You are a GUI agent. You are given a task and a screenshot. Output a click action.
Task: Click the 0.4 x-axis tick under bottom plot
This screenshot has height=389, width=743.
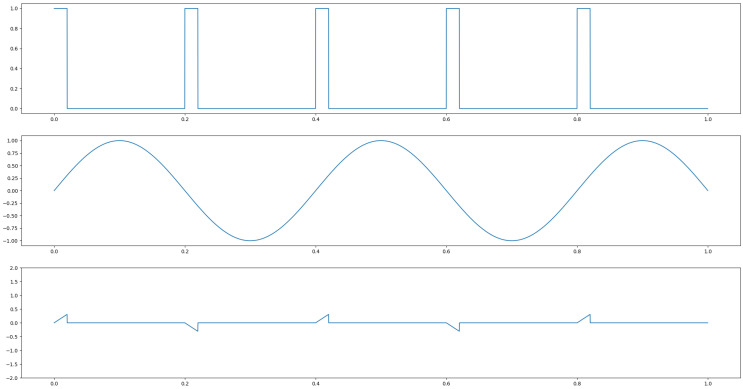pos(316,384)
